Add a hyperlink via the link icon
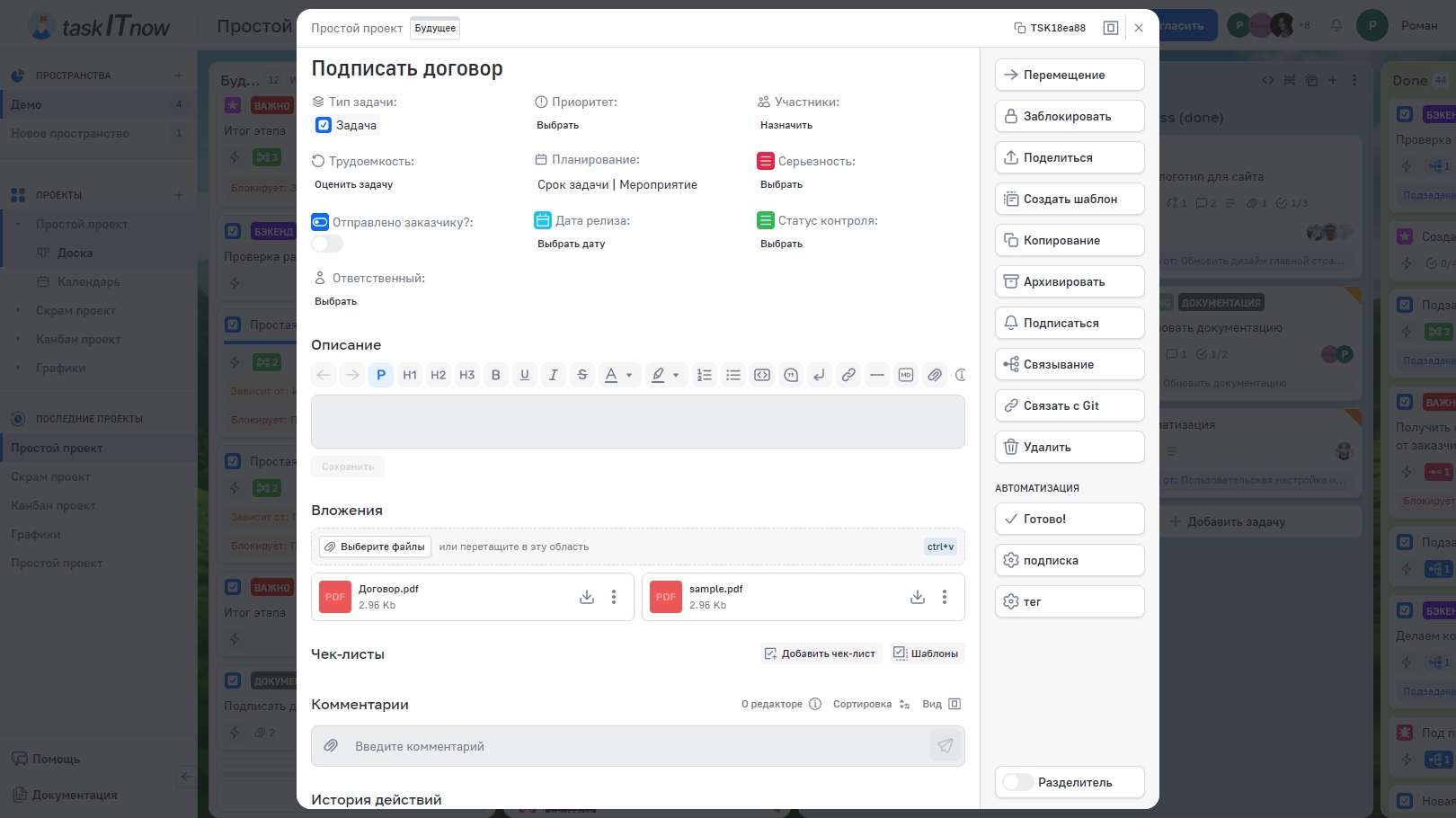This screenshot has width=1456, height=818. pyautogui.click(x=848, y=375)
